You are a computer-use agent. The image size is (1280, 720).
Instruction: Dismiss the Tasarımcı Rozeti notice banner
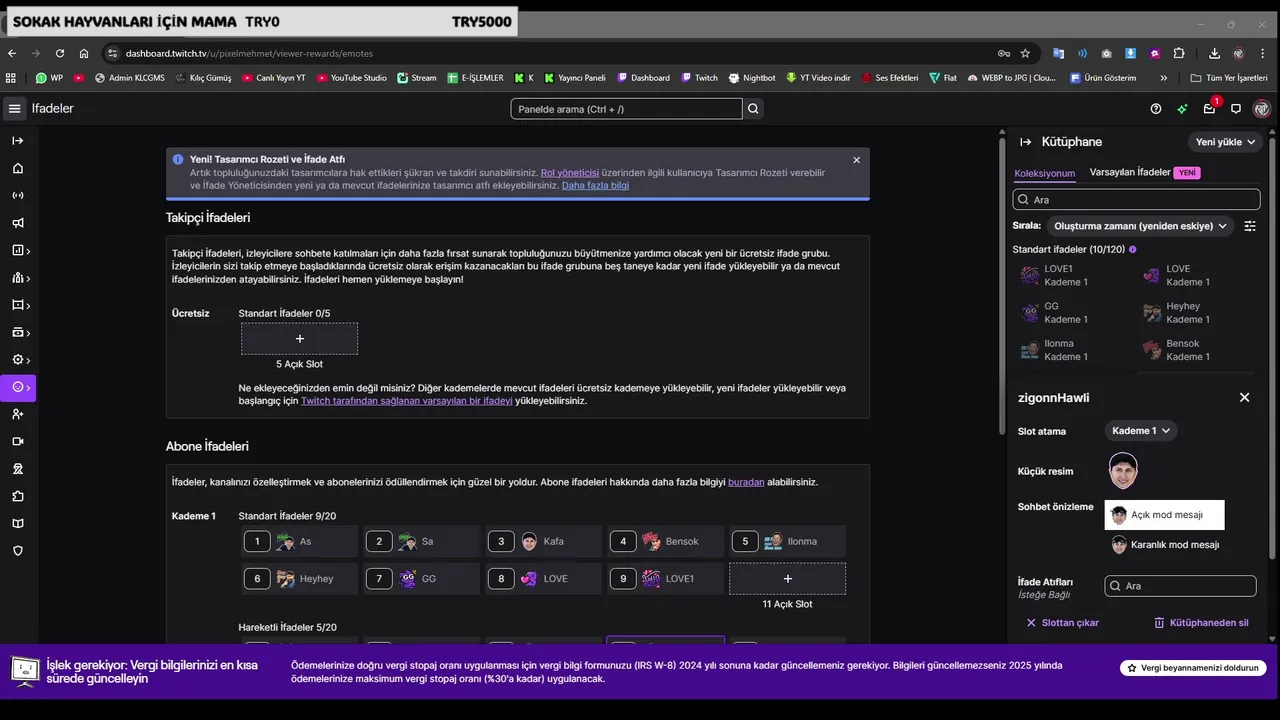point(856,160)
